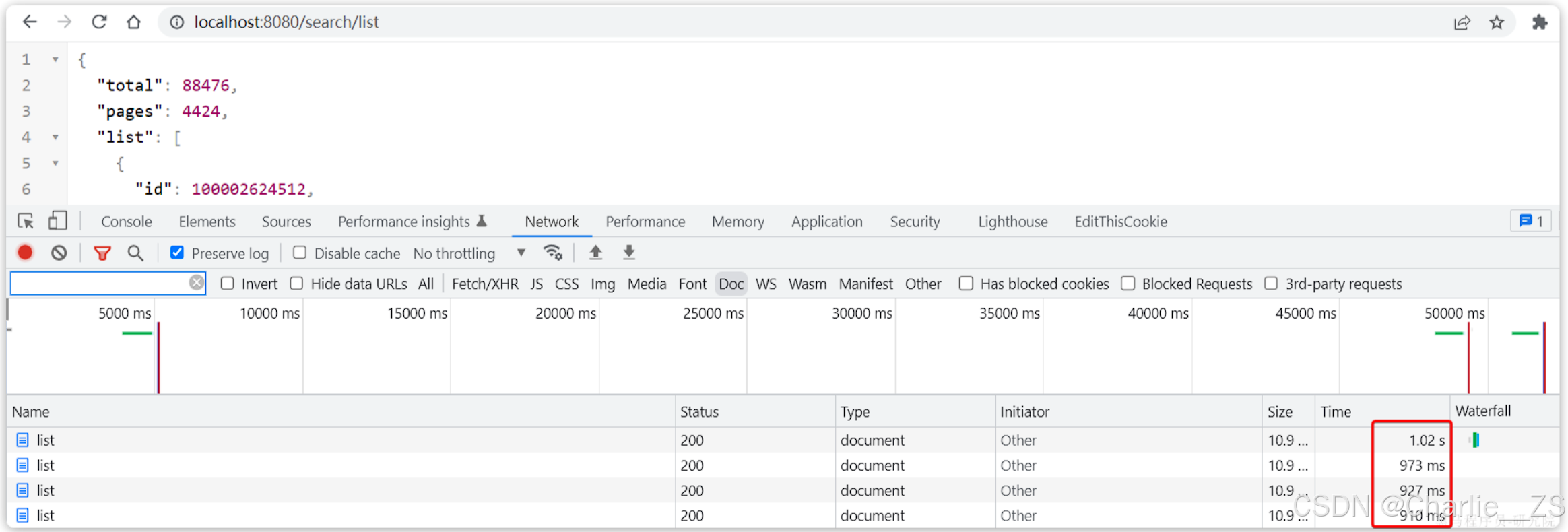This screenshot has height=532, width=1568.
Task: Click the browser forward arrow
Action: point(64,22)
